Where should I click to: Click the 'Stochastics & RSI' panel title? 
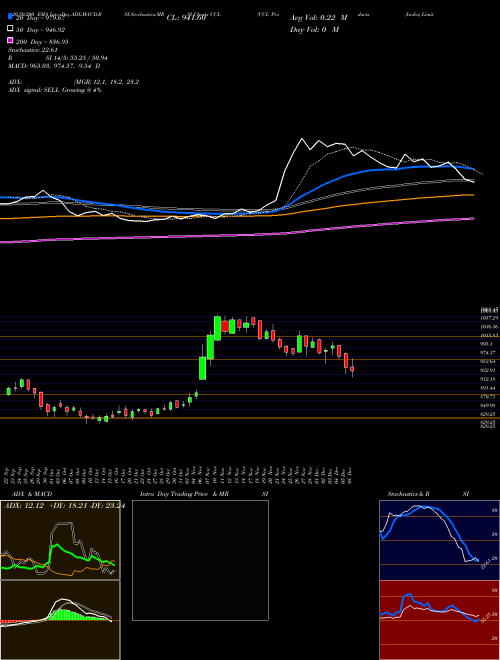click(428, 494)
